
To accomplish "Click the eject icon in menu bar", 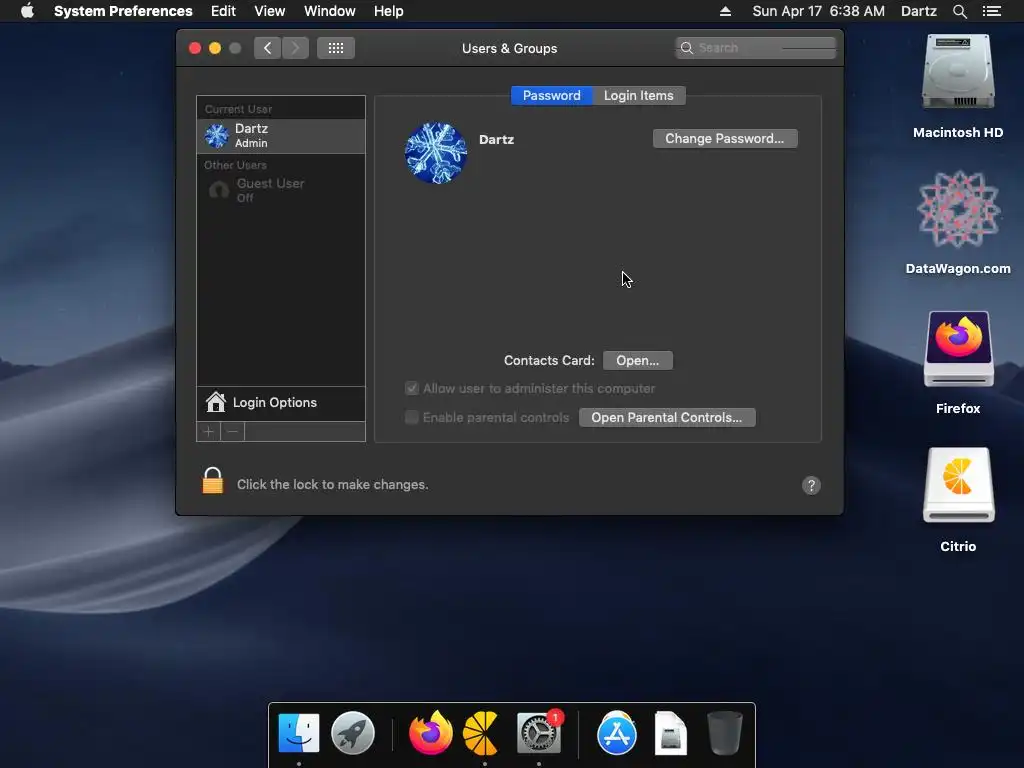I will [725, 11].
